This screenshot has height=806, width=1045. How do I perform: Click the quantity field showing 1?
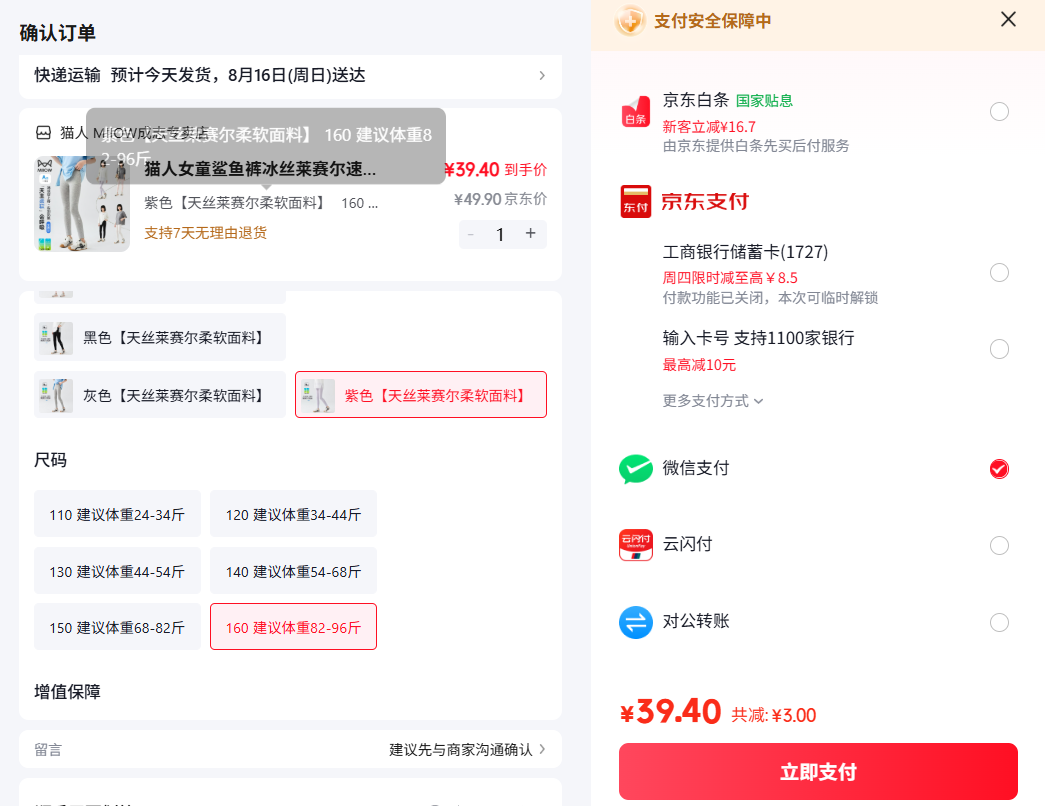tap(500, 234)
